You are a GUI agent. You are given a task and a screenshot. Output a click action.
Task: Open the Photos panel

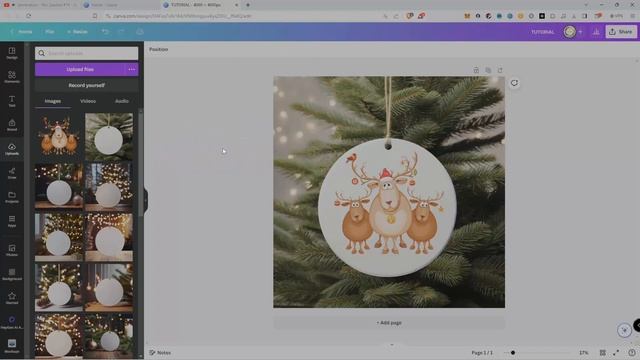(x=12, y=250)
